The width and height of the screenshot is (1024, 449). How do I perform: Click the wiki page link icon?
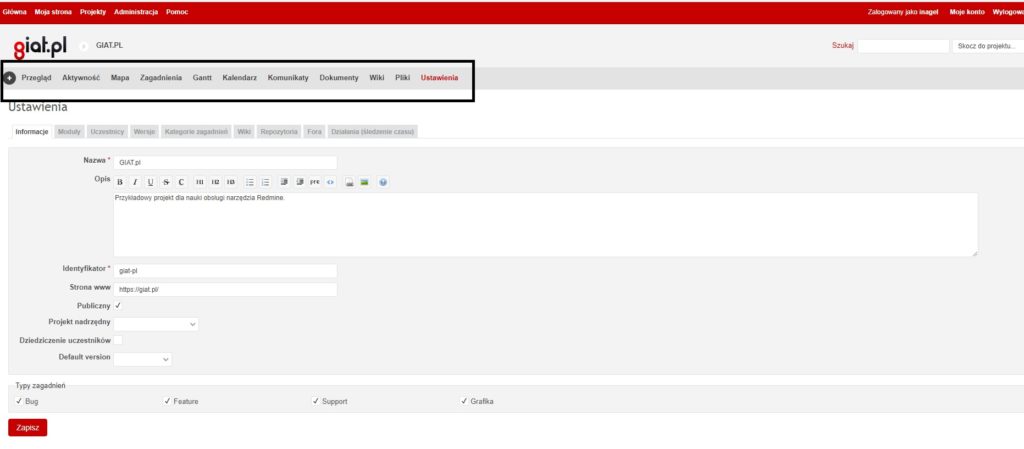(349, 182)
